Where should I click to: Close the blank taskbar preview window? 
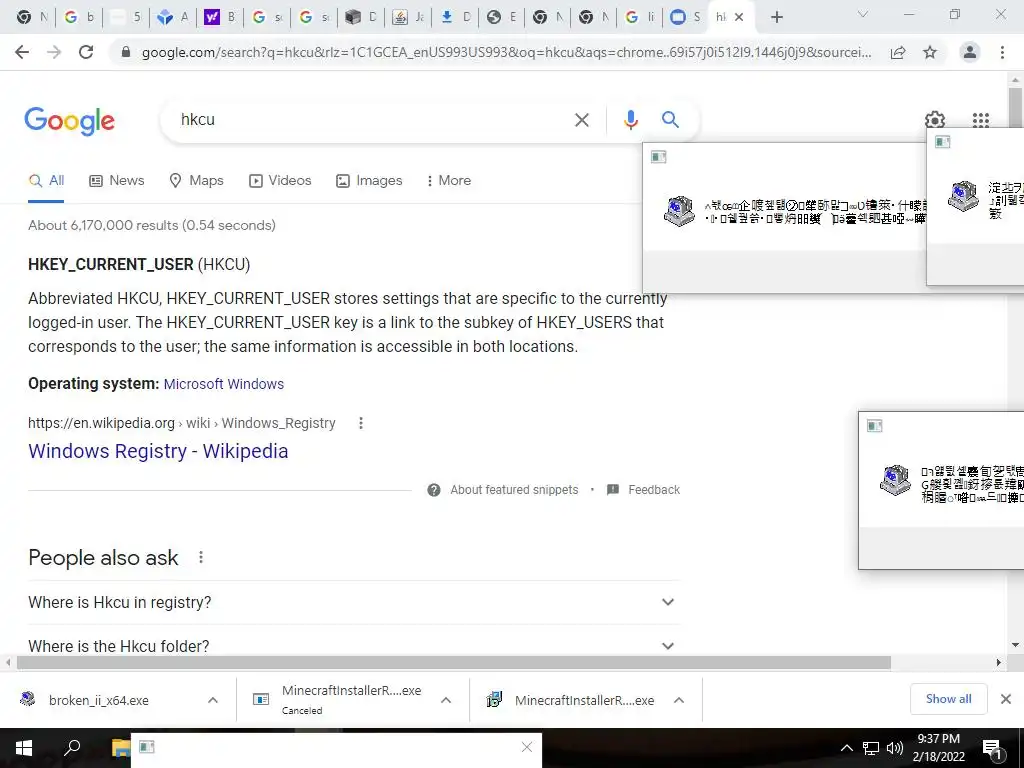(526, 747)
